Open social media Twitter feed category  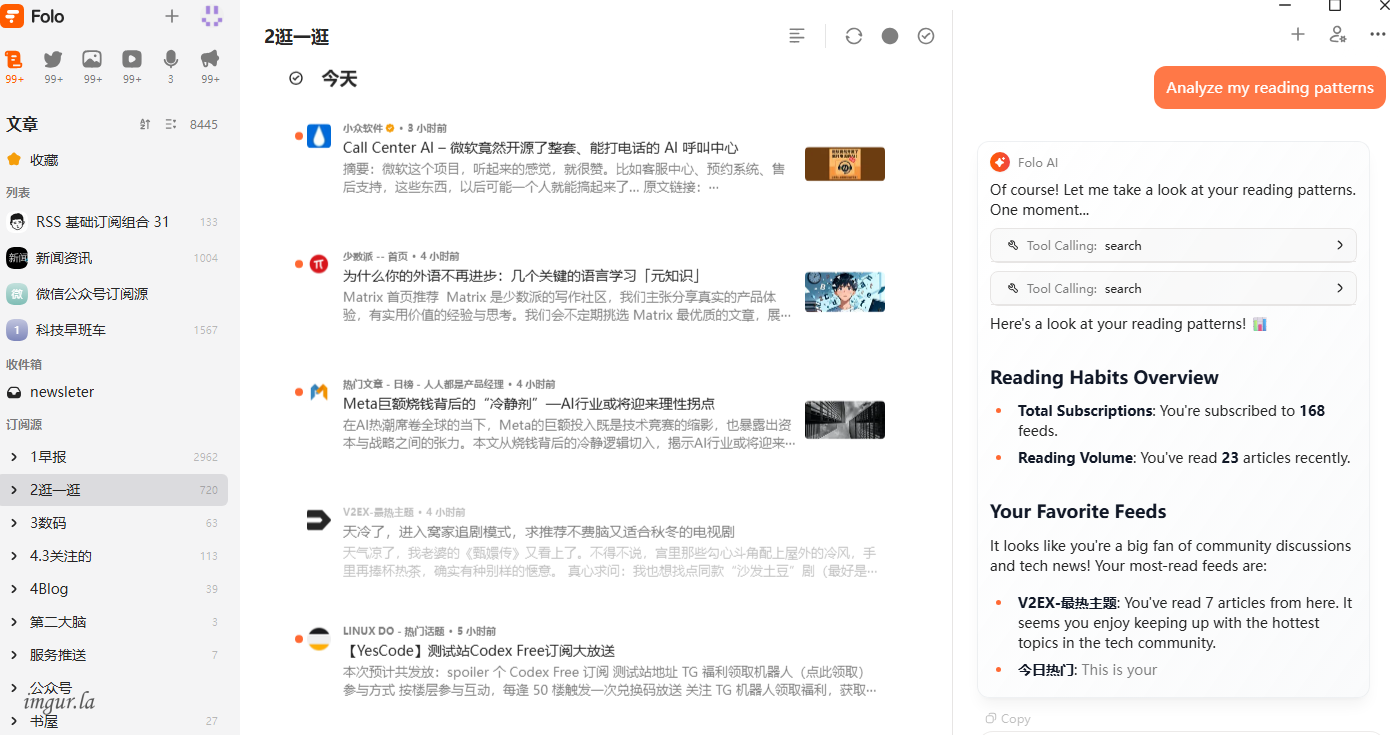click(53, 59)
